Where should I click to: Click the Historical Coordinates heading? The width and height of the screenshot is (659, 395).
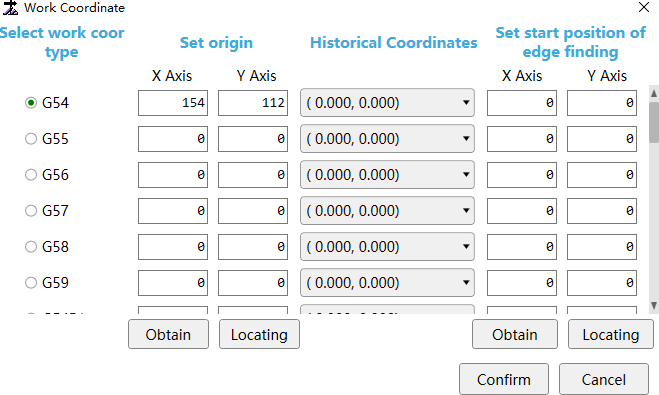click(x=394, y=42)
